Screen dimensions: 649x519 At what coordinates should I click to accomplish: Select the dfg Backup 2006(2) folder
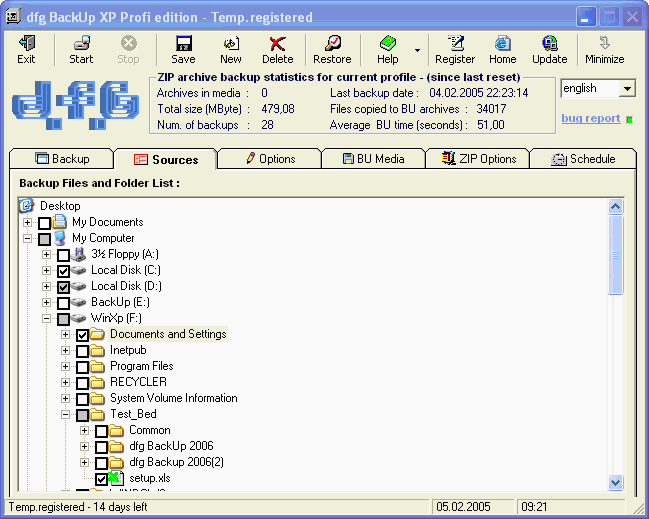pos(176,462)
